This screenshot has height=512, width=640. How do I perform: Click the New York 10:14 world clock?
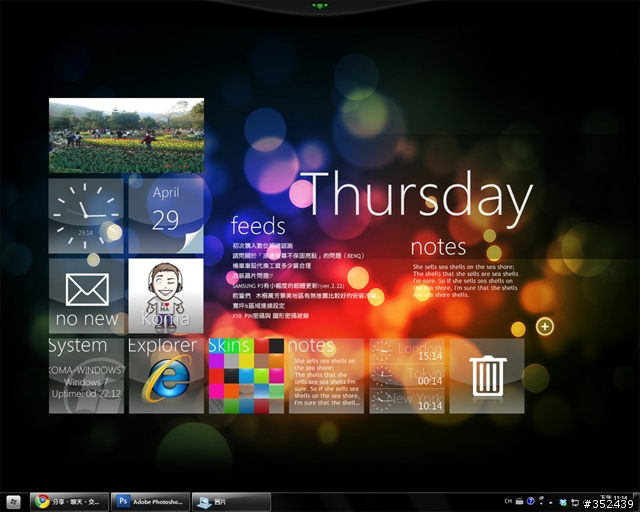tap(407, 401)
